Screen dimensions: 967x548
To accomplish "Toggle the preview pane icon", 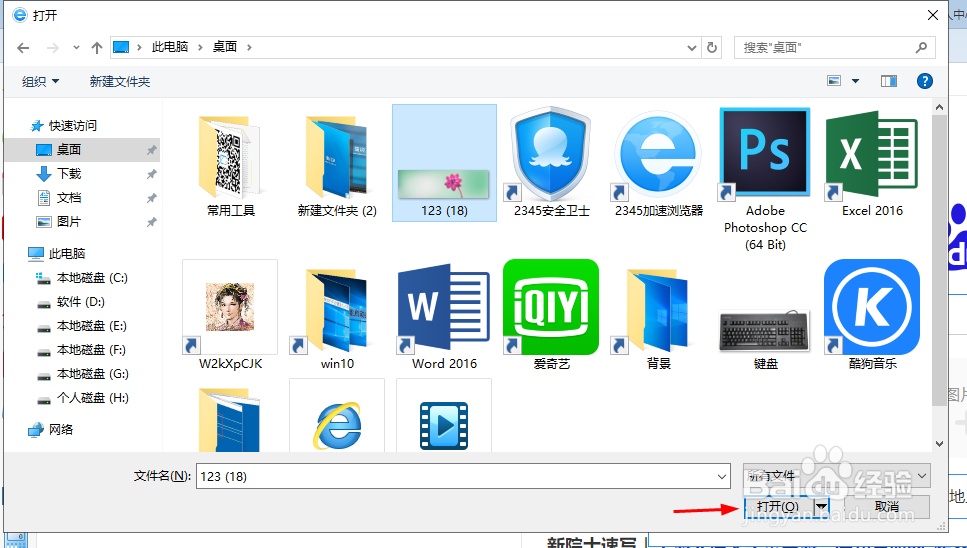I will [889, 81].
